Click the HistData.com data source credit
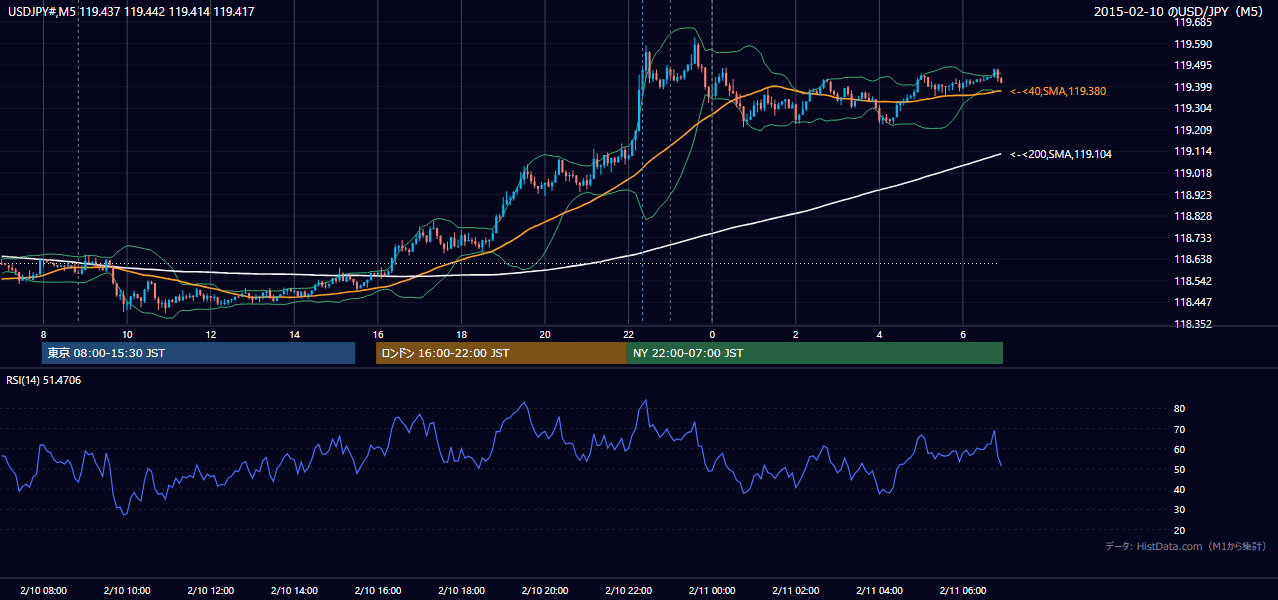The image size is (1278, 600). [x=1186, y=546]
